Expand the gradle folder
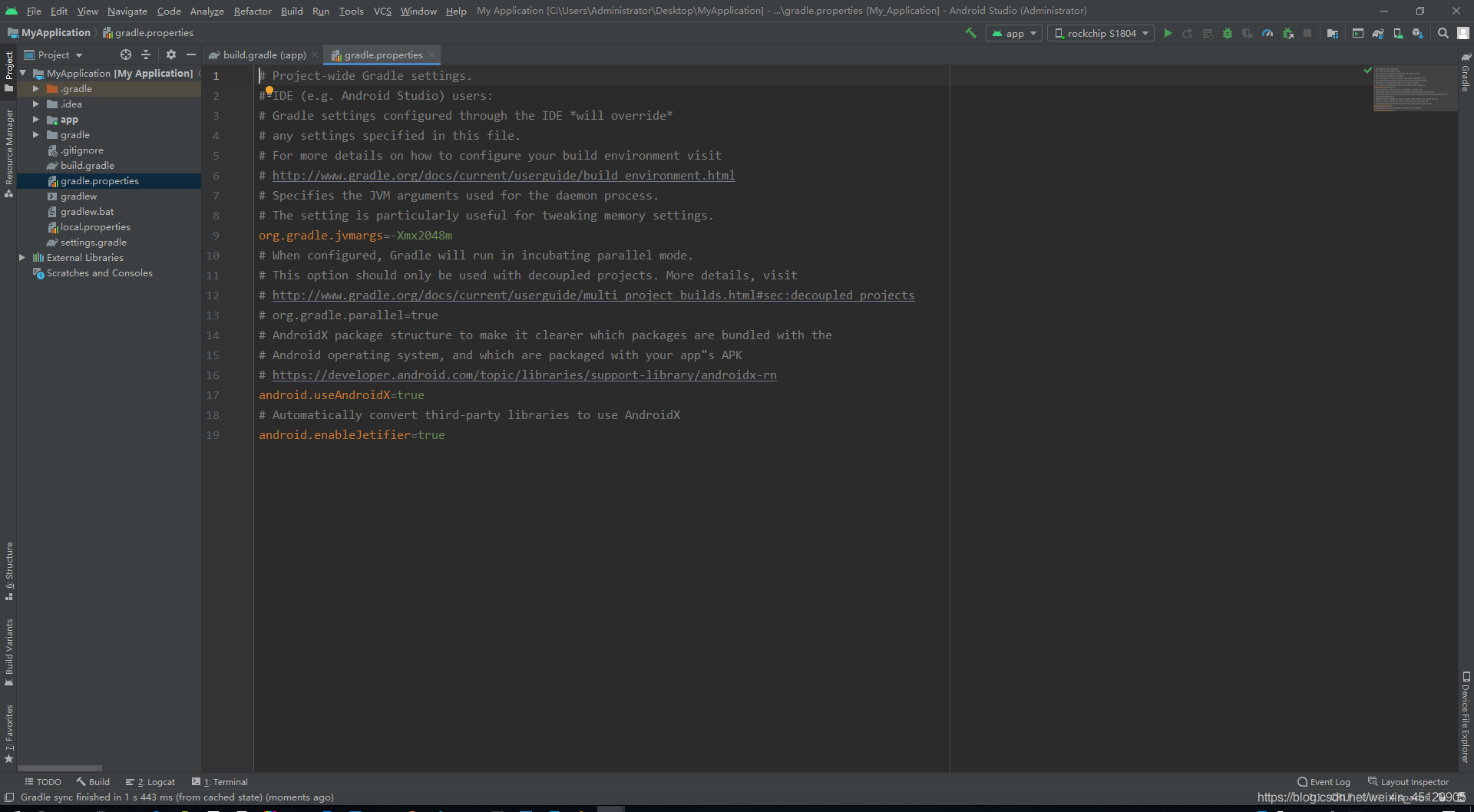This screenshot has height=812, width=1474. point(35,134)
